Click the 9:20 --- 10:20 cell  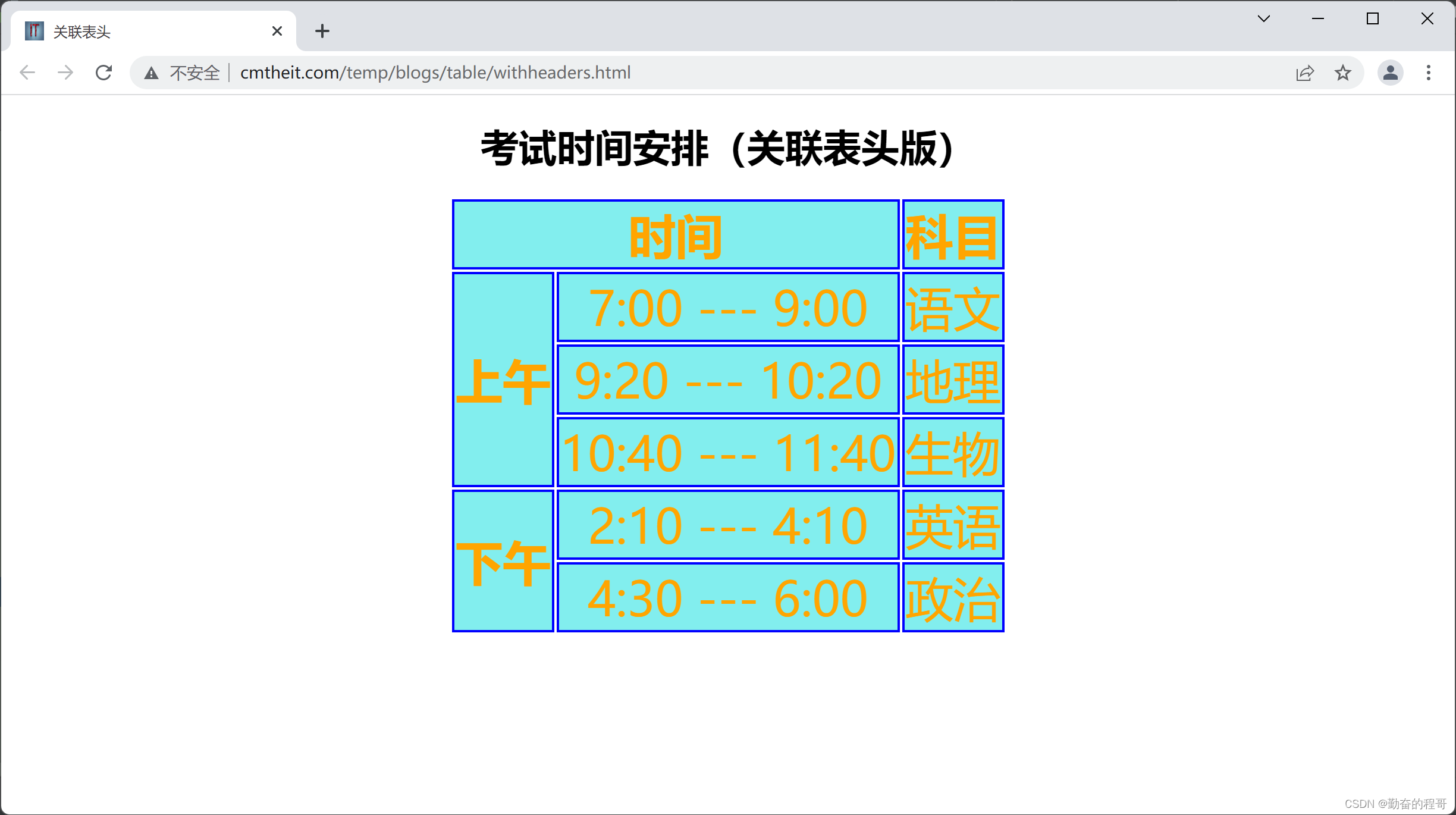(728, 380)
